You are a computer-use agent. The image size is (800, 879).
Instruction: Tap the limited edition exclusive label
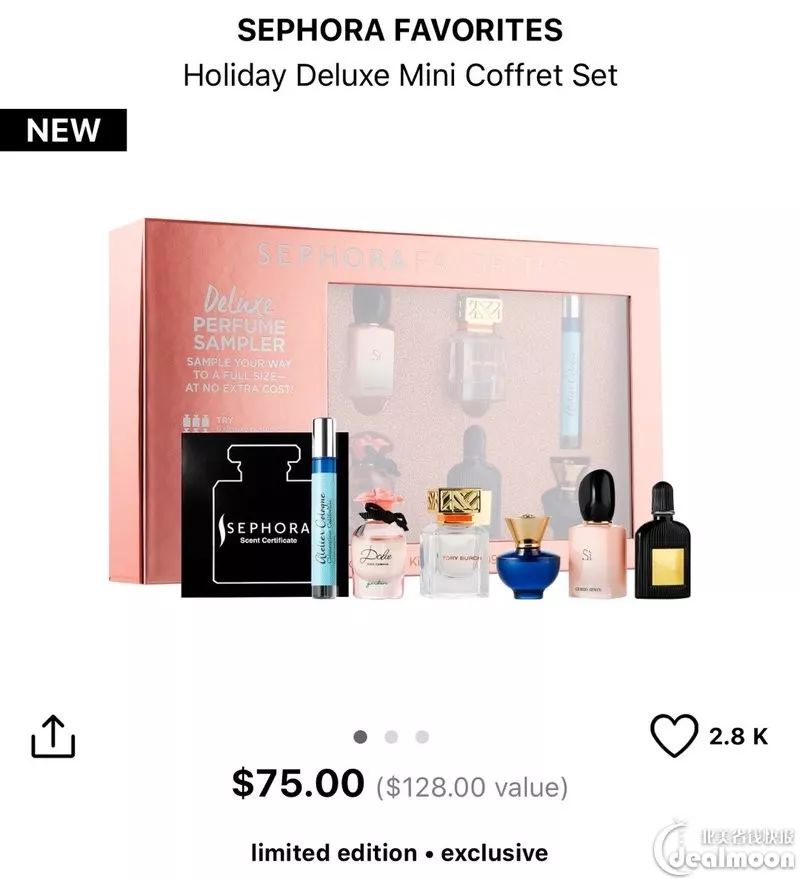coord(400,853)
